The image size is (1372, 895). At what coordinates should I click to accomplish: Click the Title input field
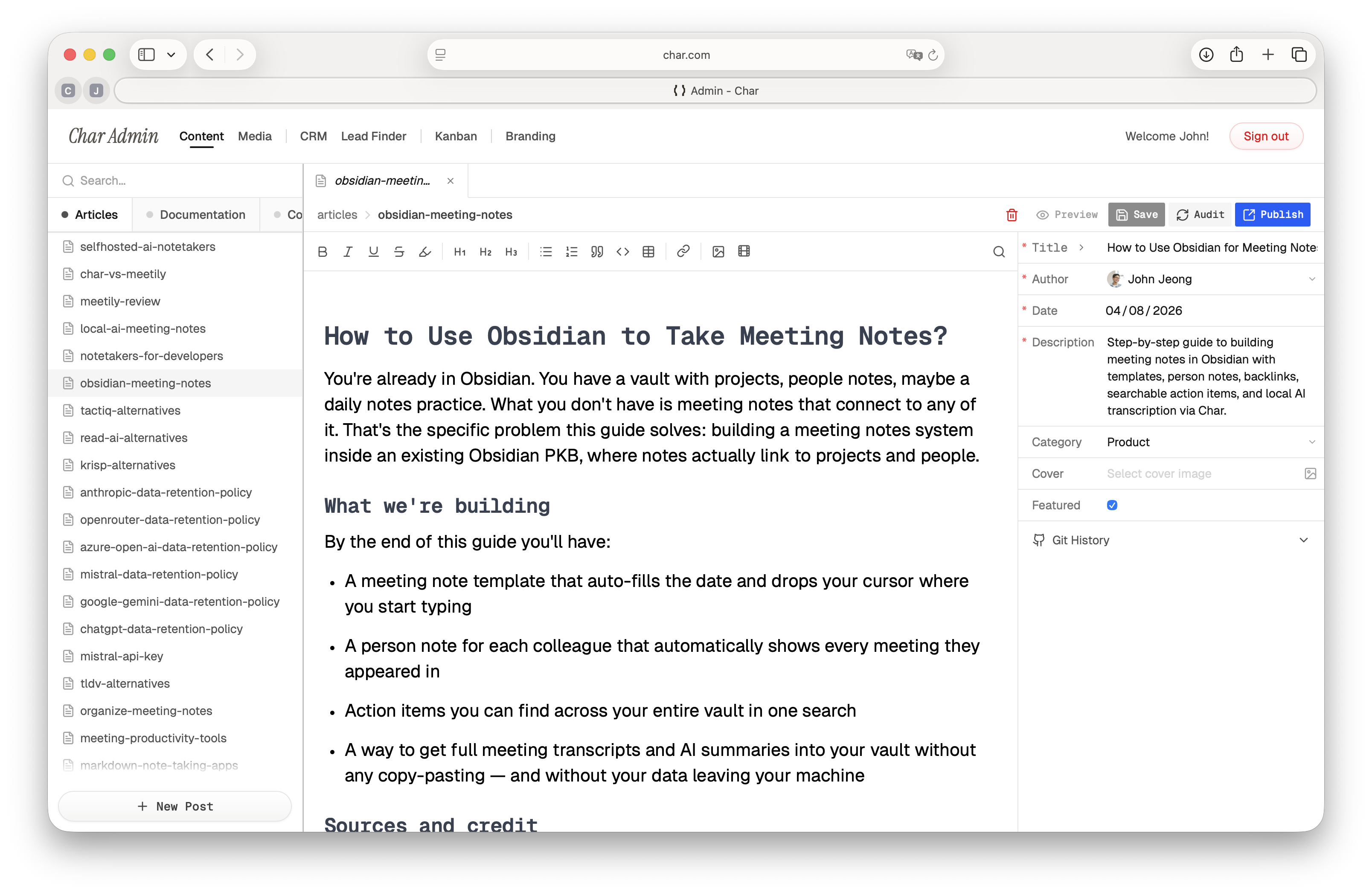(1212, 247)
